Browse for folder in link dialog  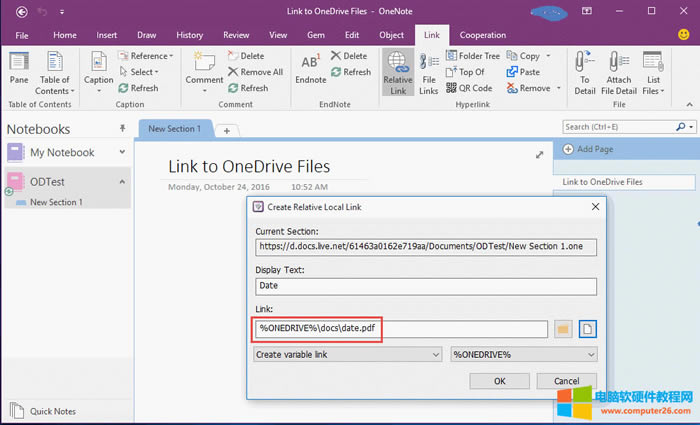point(563,329)
